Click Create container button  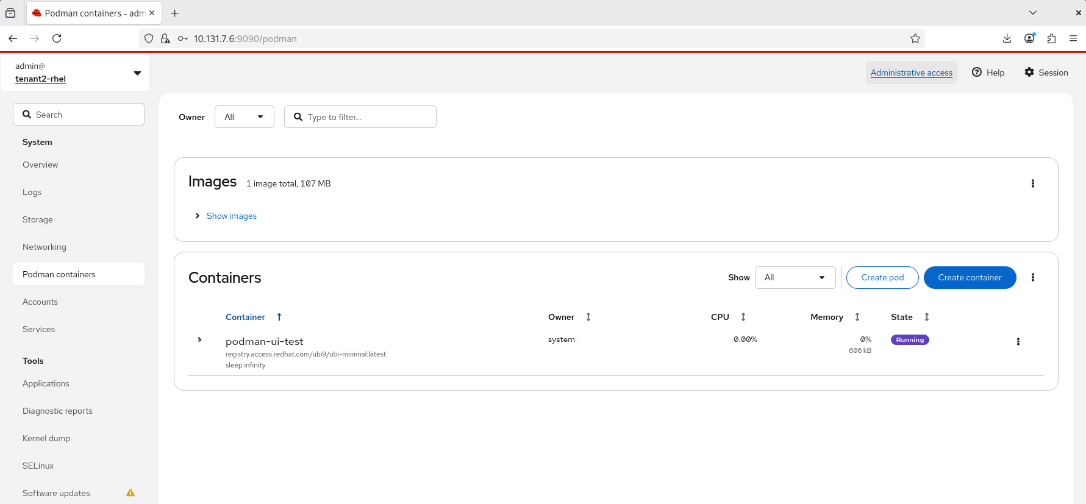click(x=970, y=278)
